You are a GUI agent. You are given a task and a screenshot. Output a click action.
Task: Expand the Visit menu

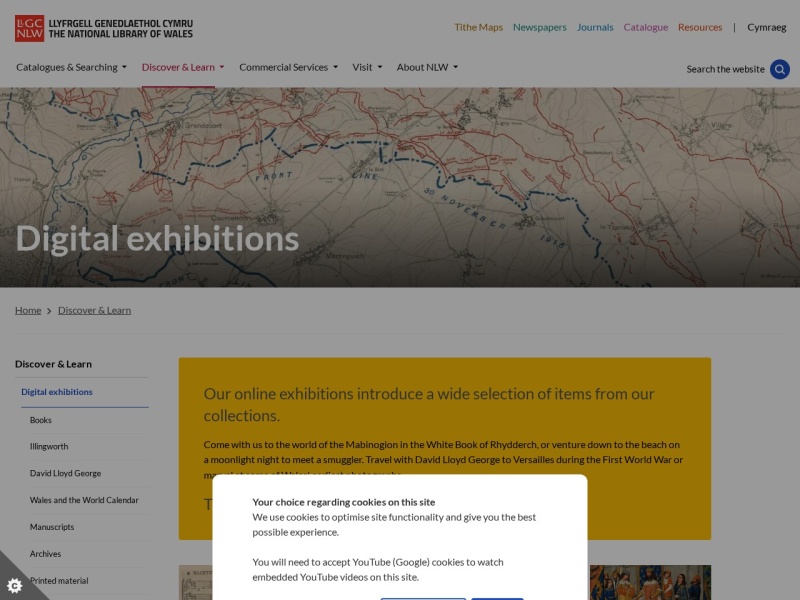pyautogui.click(x=367, y=67)
